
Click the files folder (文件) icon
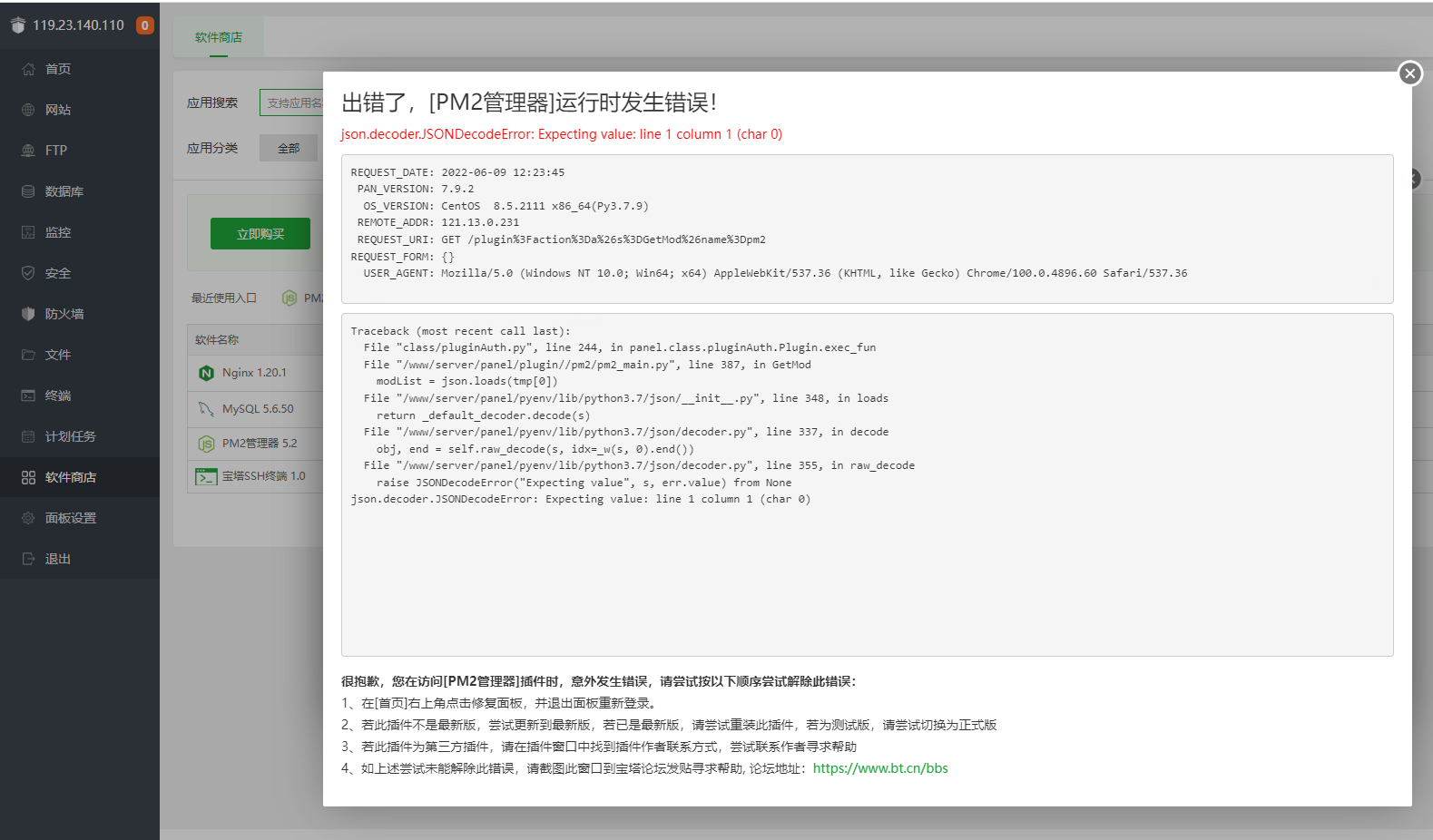click(28, 355)
